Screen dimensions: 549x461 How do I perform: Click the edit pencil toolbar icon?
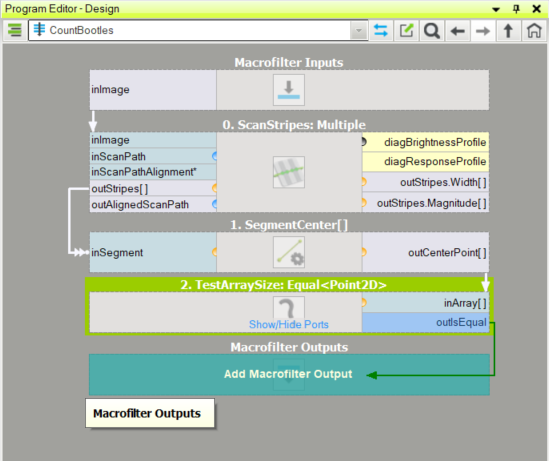pos(406,30)
